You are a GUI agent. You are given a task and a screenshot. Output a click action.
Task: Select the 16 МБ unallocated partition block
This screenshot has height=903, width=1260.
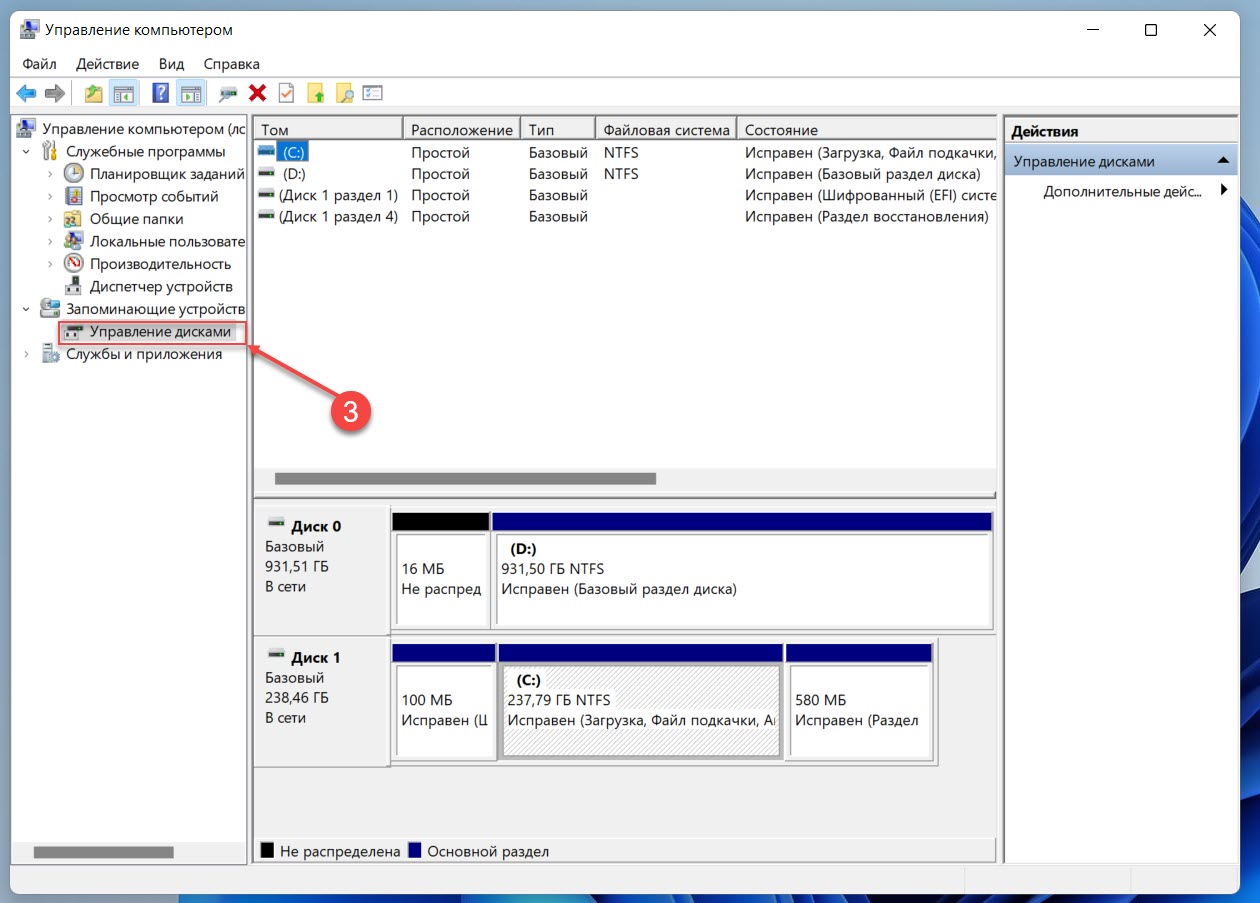[x=441, y=580]
